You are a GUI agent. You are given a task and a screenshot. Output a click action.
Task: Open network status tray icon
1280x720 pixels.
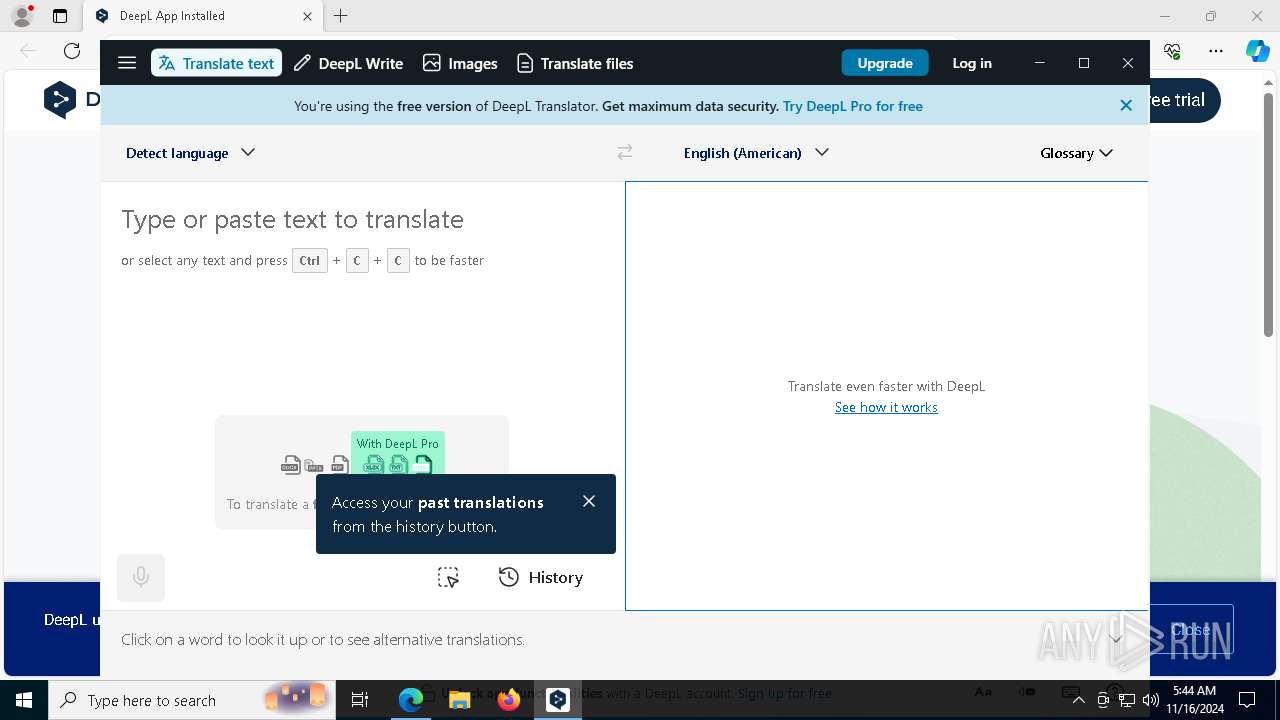tap(1127, 700)
